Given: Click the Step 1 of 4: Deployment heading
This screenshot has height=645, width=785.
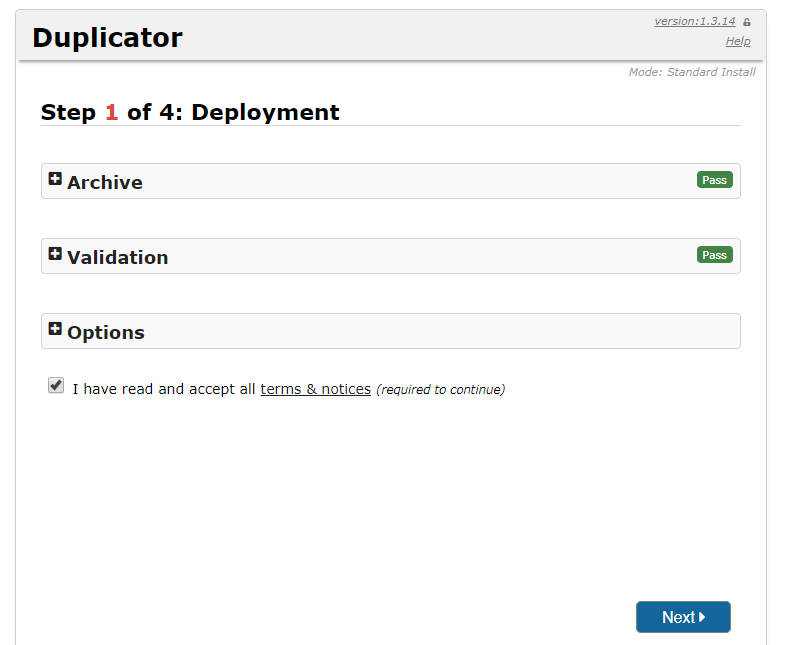Looking at the screenshot, I should coord(190,112).
